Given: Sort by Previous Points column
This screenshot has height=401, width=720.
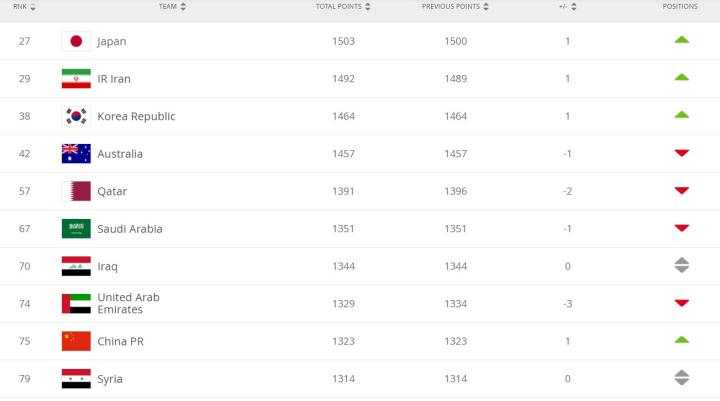Looking at the screenshot, I should [x=456, y=7].
